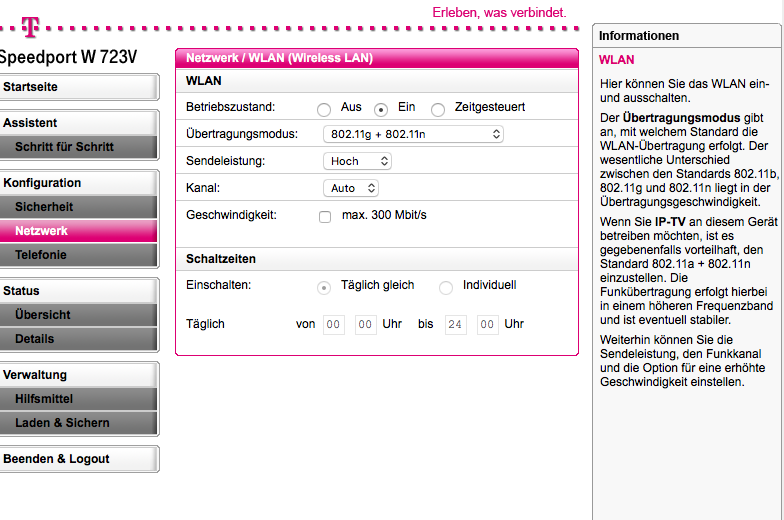Open the status Details page
Viewport: 784px width, 520px height.
[x=78, y=339]
